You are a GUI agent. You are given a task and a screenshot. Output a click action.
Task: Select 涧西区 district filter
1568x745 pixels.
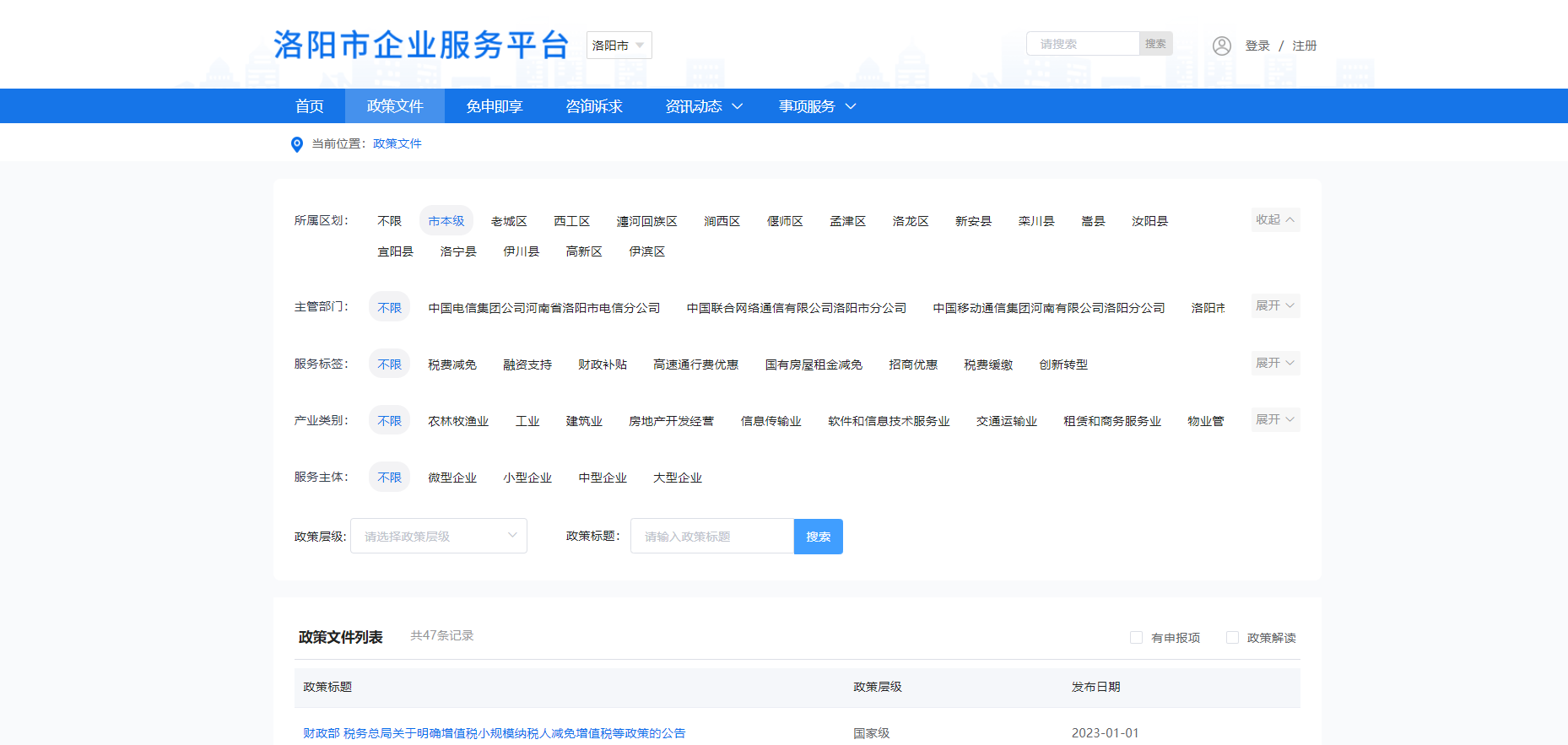click(x=722, y=221)
